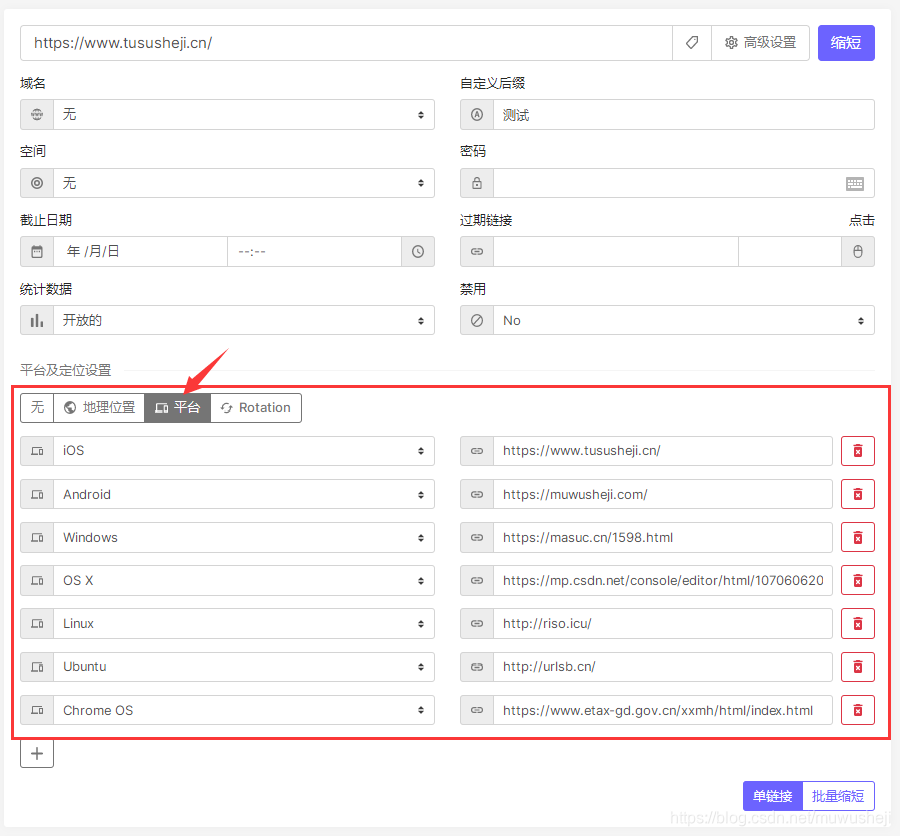Switch to the Rotation tab
The height and width of the screenshot is (836, 900).
(x=256, y=408)
